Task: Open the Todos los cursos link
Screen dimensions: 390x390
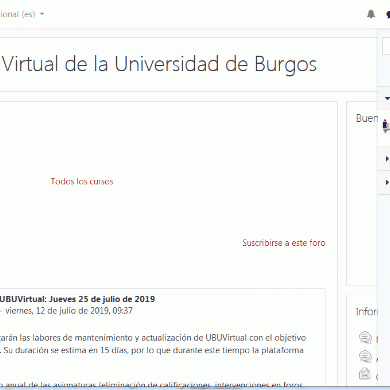Action: click(x=82, y=182)
